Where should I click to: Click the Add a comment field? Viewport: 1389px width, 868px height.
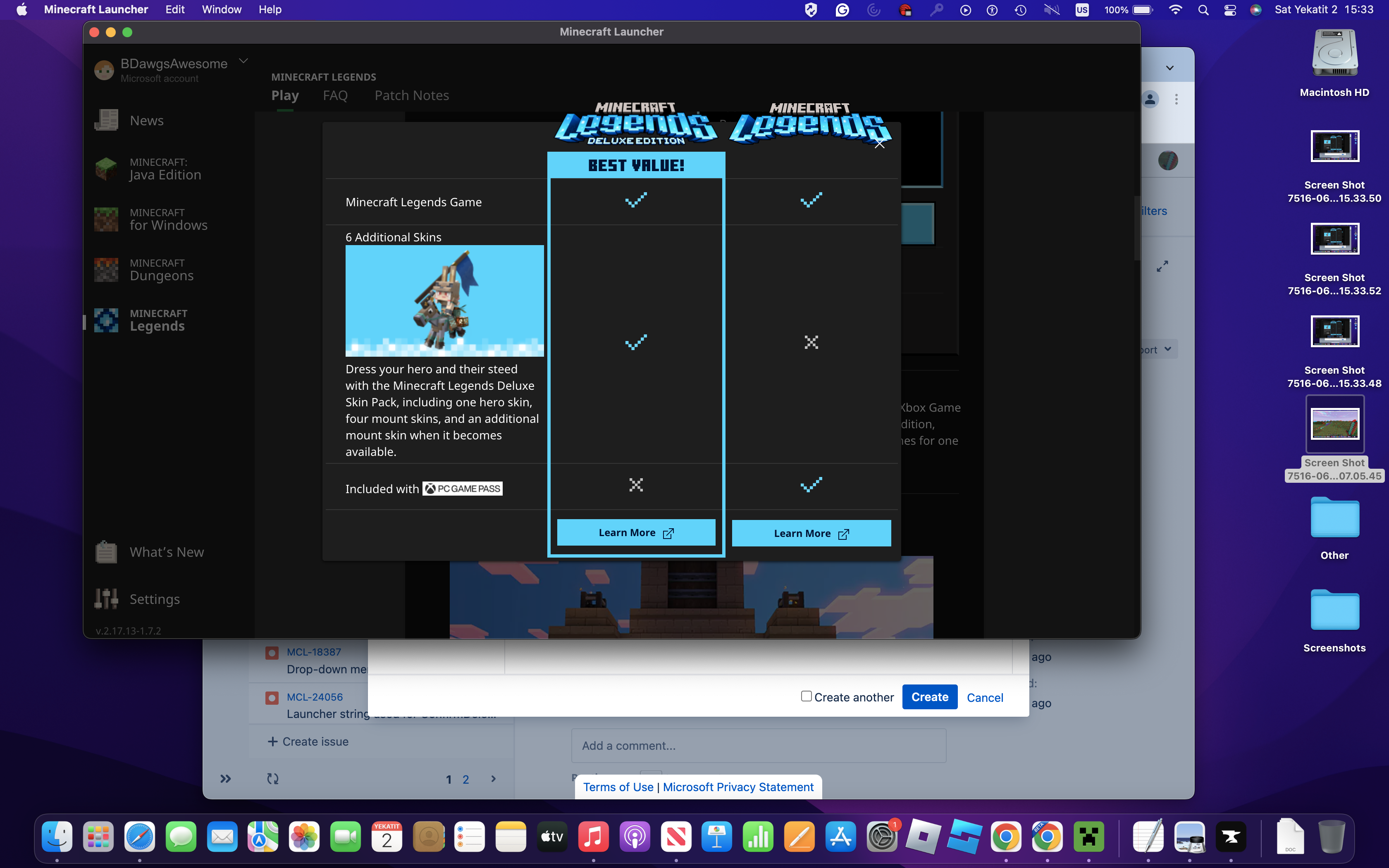(758, 746)
